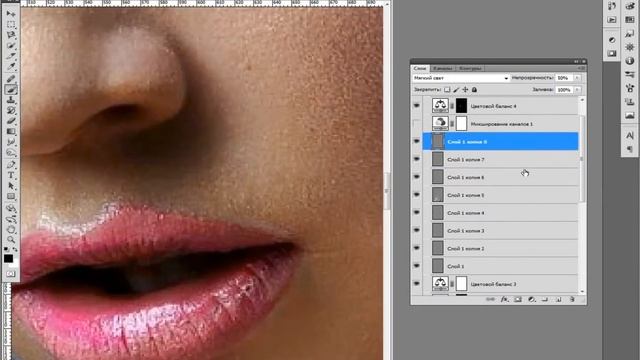Click the delete layer trash icon

[572, 299]
